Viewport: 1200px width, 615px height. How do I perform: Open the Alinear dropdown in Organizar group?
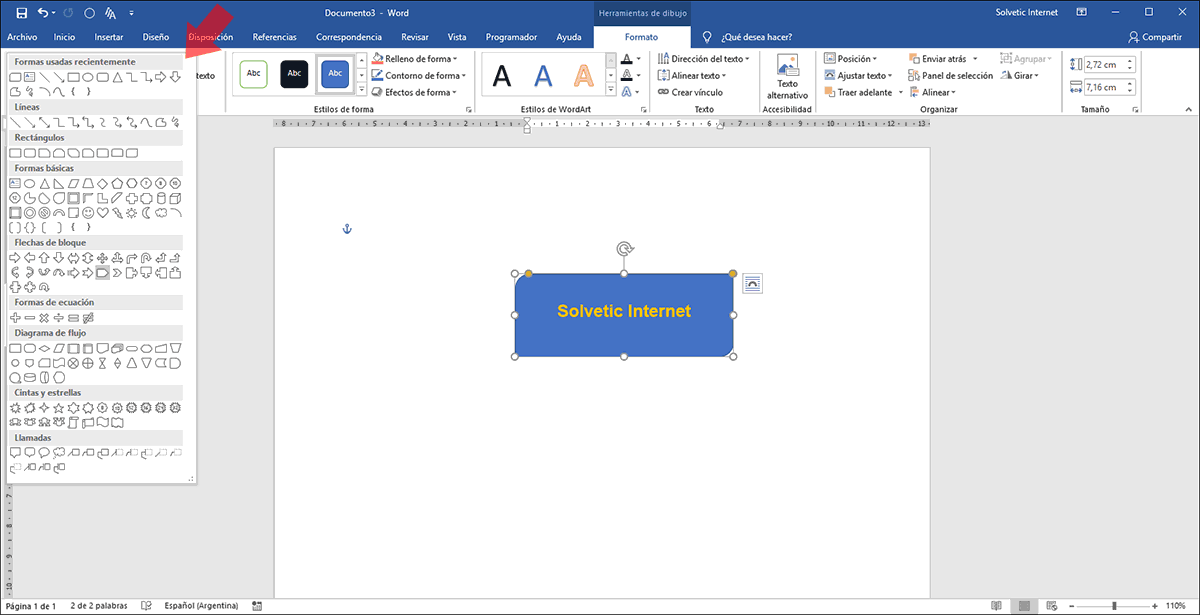point(932,92)
